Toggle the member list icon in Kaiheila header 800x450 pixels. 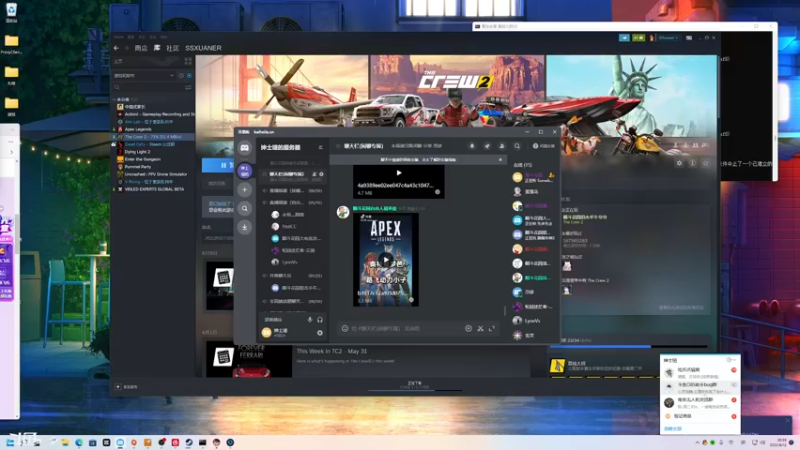pos(502,146)
